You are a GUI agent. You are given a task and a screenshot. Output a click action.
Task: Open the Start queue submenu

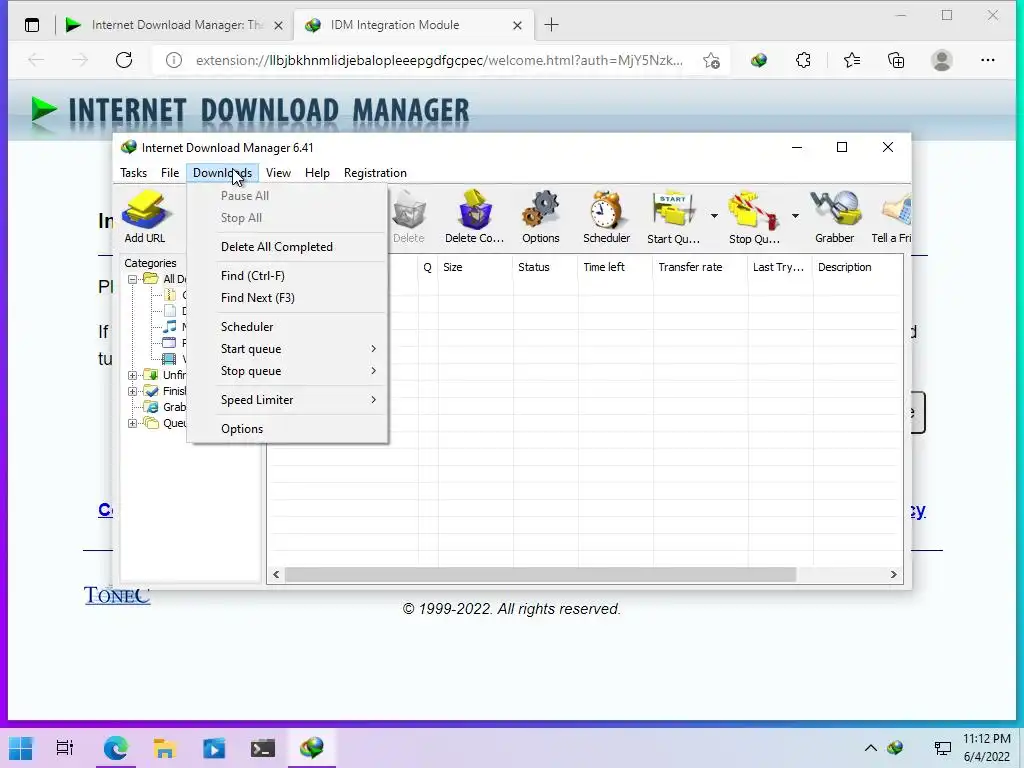coord(287,349)
